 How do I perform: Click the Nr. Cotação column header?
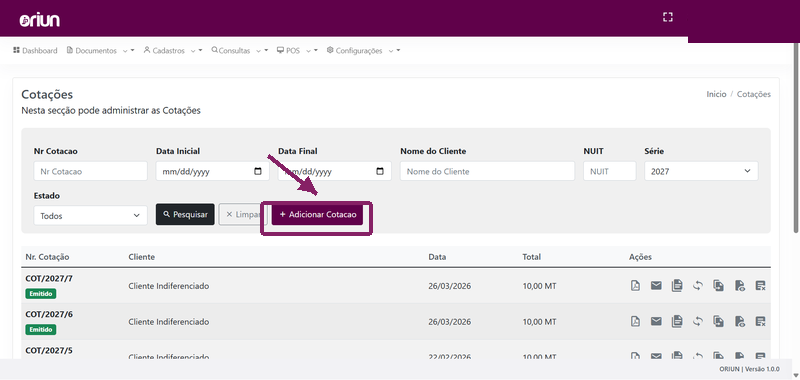(x=47, y=257)
